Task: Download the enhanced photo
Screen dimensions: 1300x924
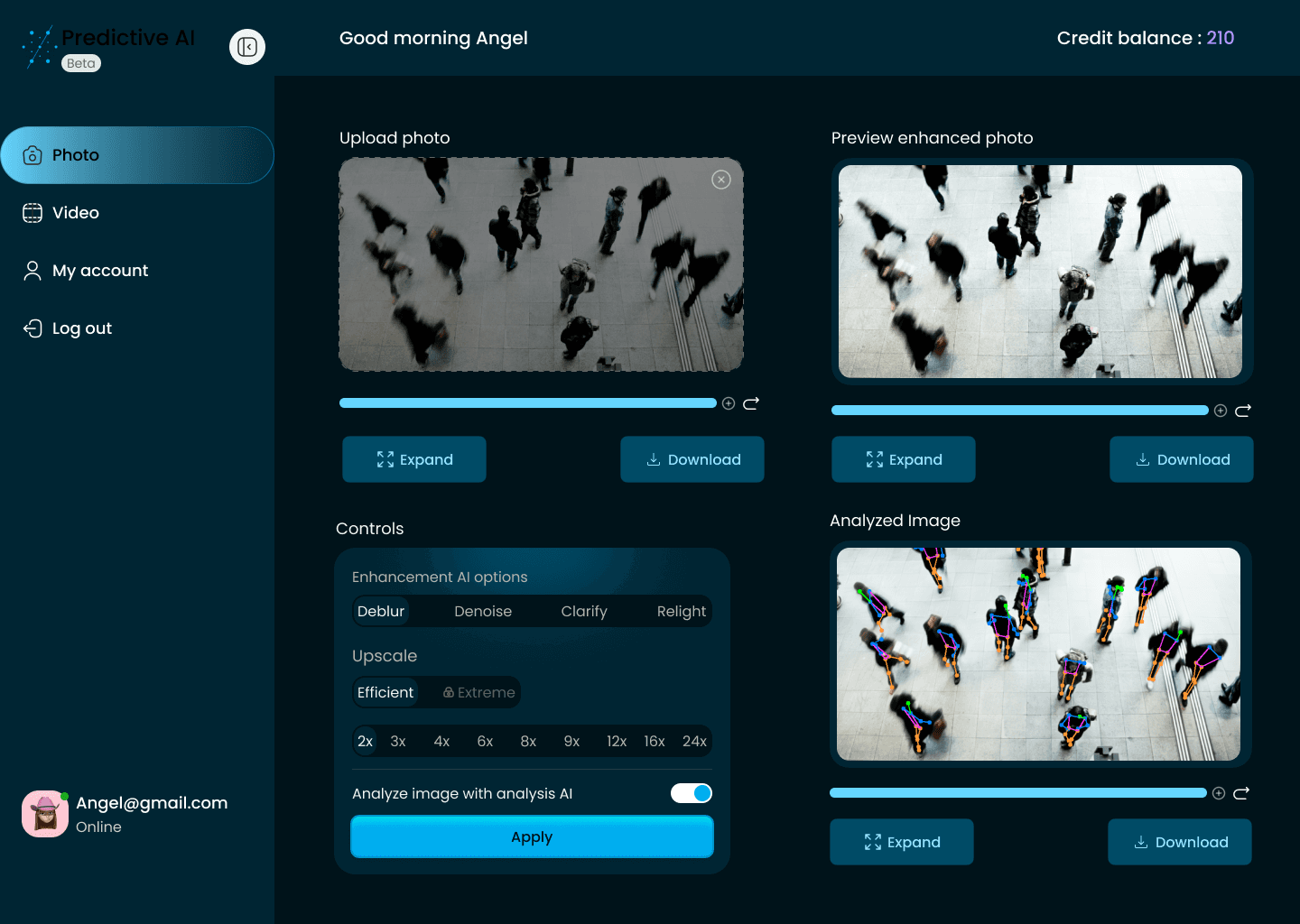Action: [1181, 459]
